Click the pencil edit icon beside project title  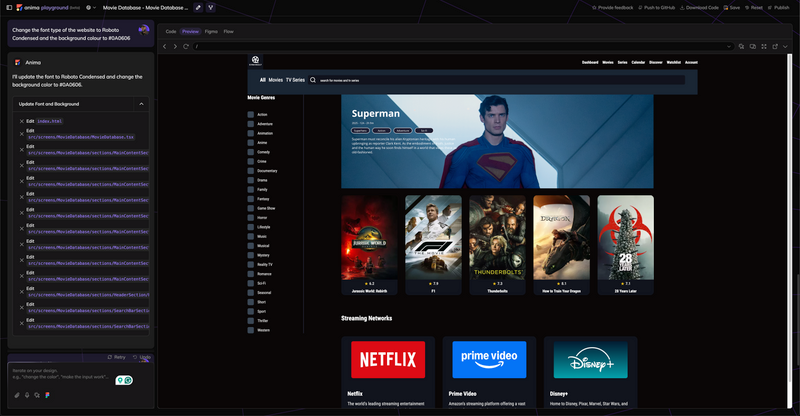(x=198, y=8)
